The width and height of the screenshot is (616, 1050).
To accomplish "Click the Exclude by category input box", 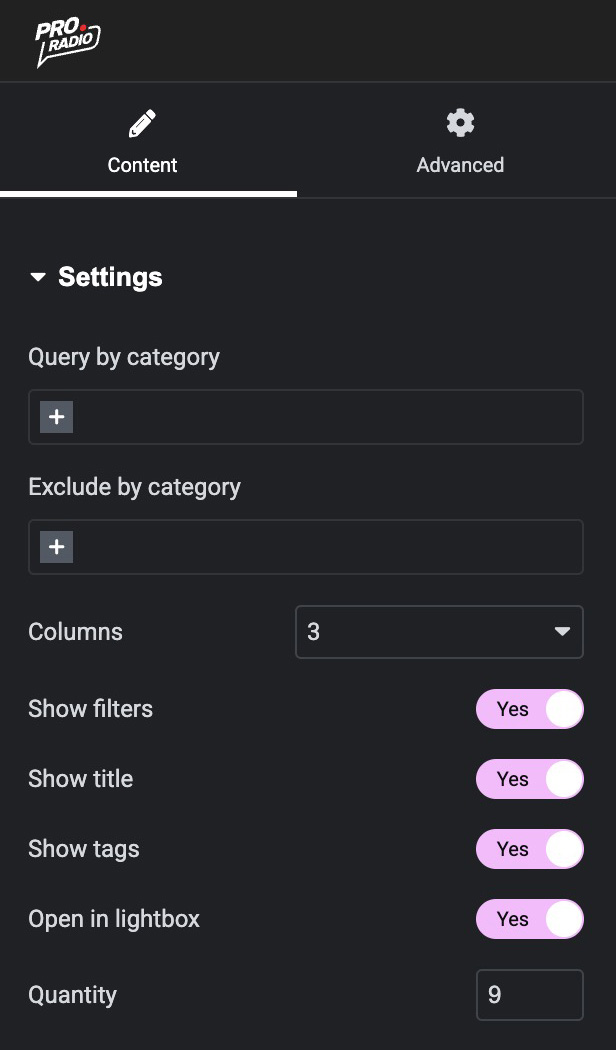I will 320,547.
